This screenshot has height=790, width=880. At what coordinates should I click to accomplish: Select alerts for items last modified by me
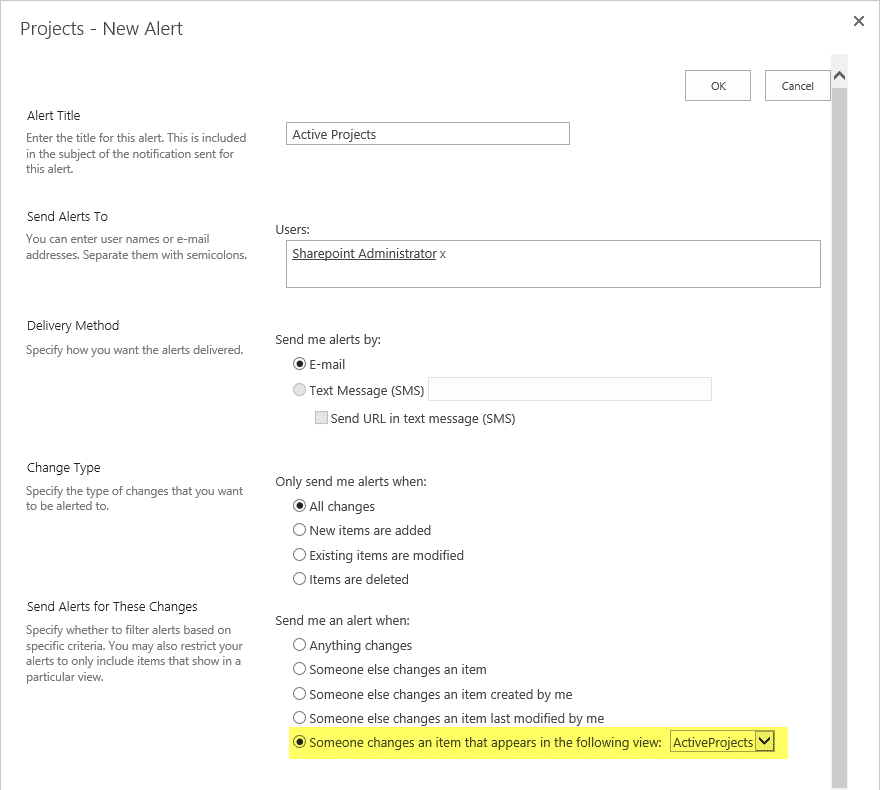tap(299, 718)
